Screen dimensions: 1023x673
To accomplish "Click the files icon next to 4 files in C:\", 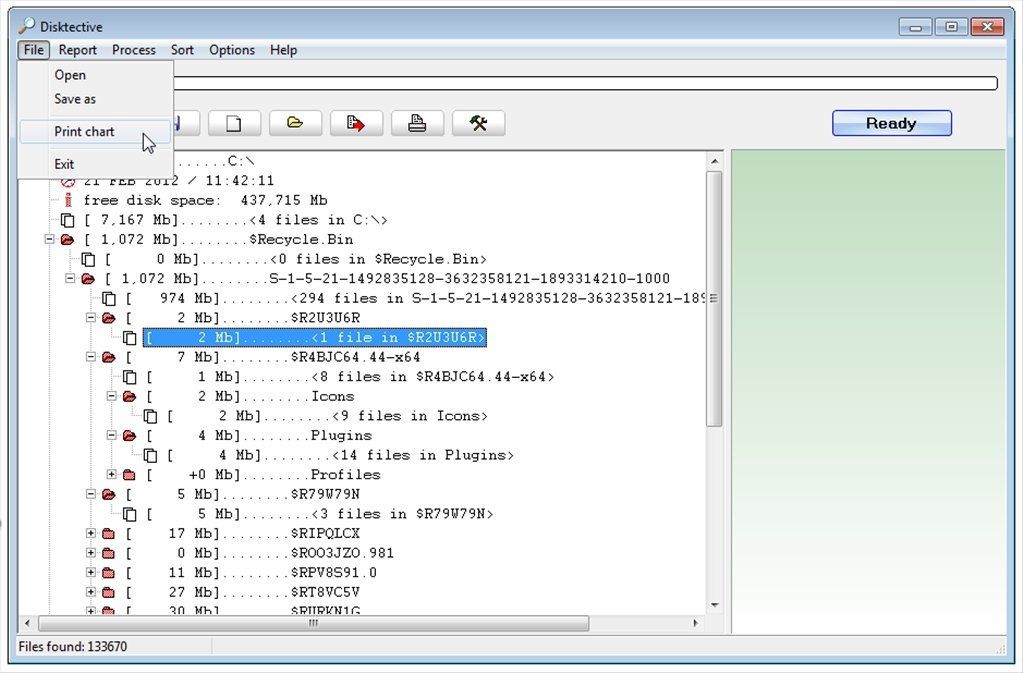I will click(x=68, y=220).
